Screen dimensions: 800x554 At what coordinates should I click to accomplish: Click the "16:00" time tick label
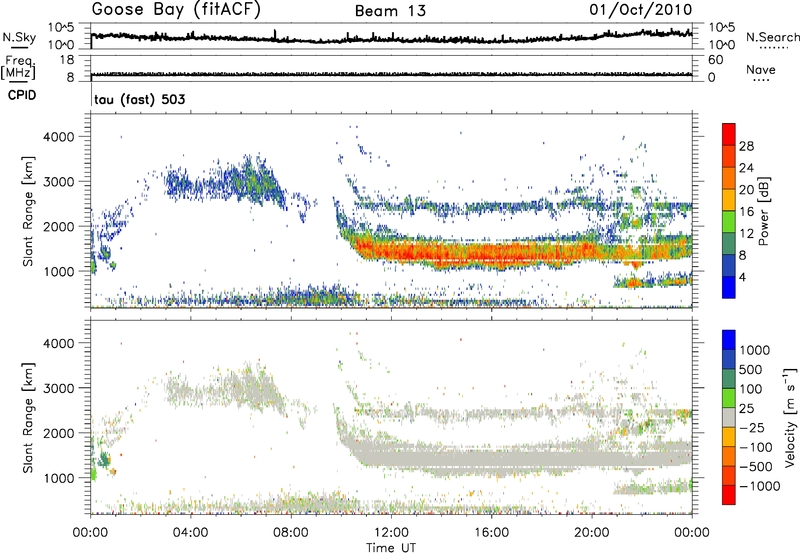(x=491, y=533)
